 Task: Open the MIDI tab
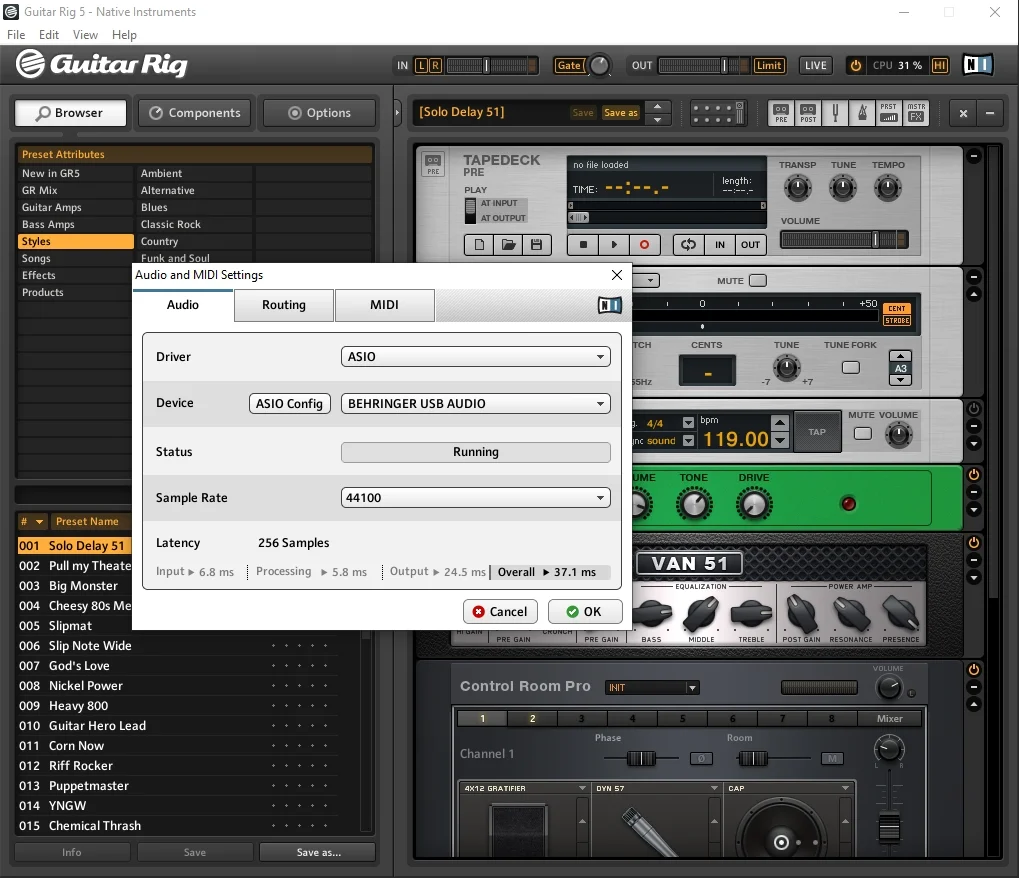[384, 305]
